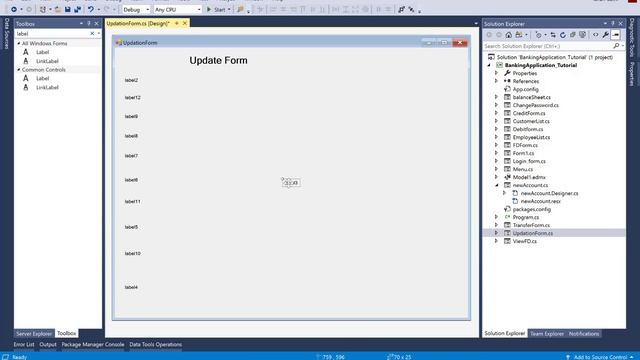Select Model1.edmx in Solution Explorer

(529, 177)
